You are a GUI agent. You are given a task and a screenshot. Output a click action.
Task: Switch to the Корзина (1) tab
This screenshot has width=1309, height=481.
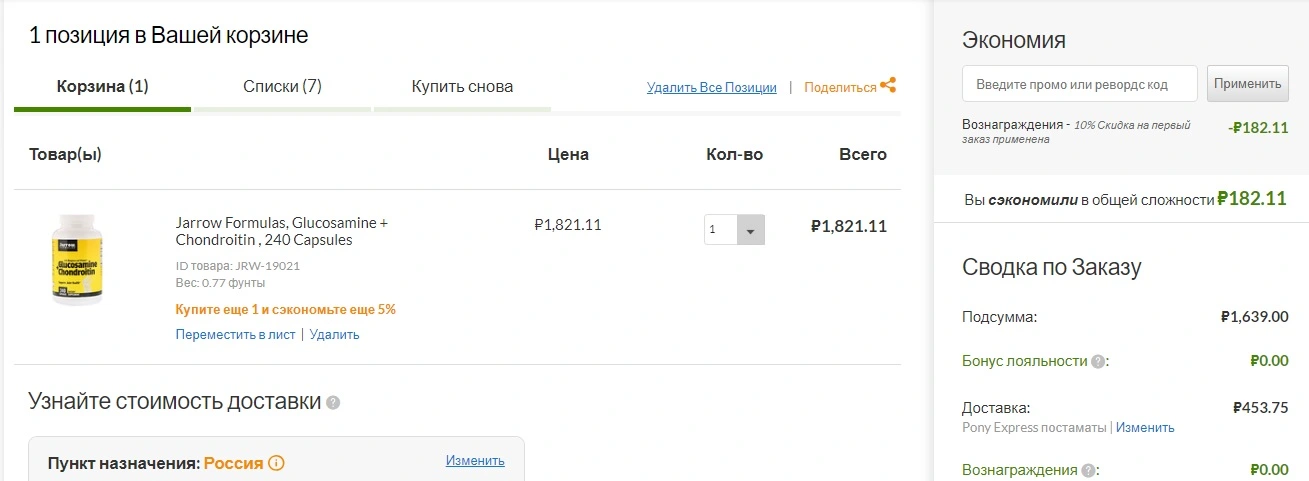tap(102, 87)
